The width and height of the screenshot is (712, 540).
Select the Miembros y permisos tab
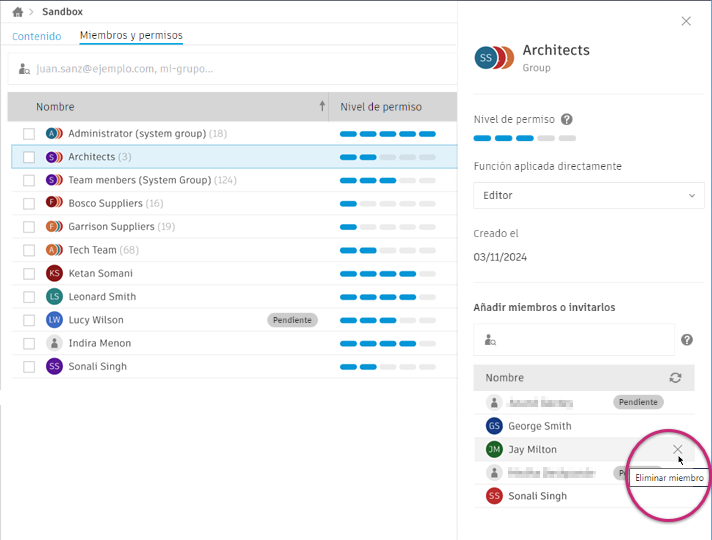tap(131, 35)
